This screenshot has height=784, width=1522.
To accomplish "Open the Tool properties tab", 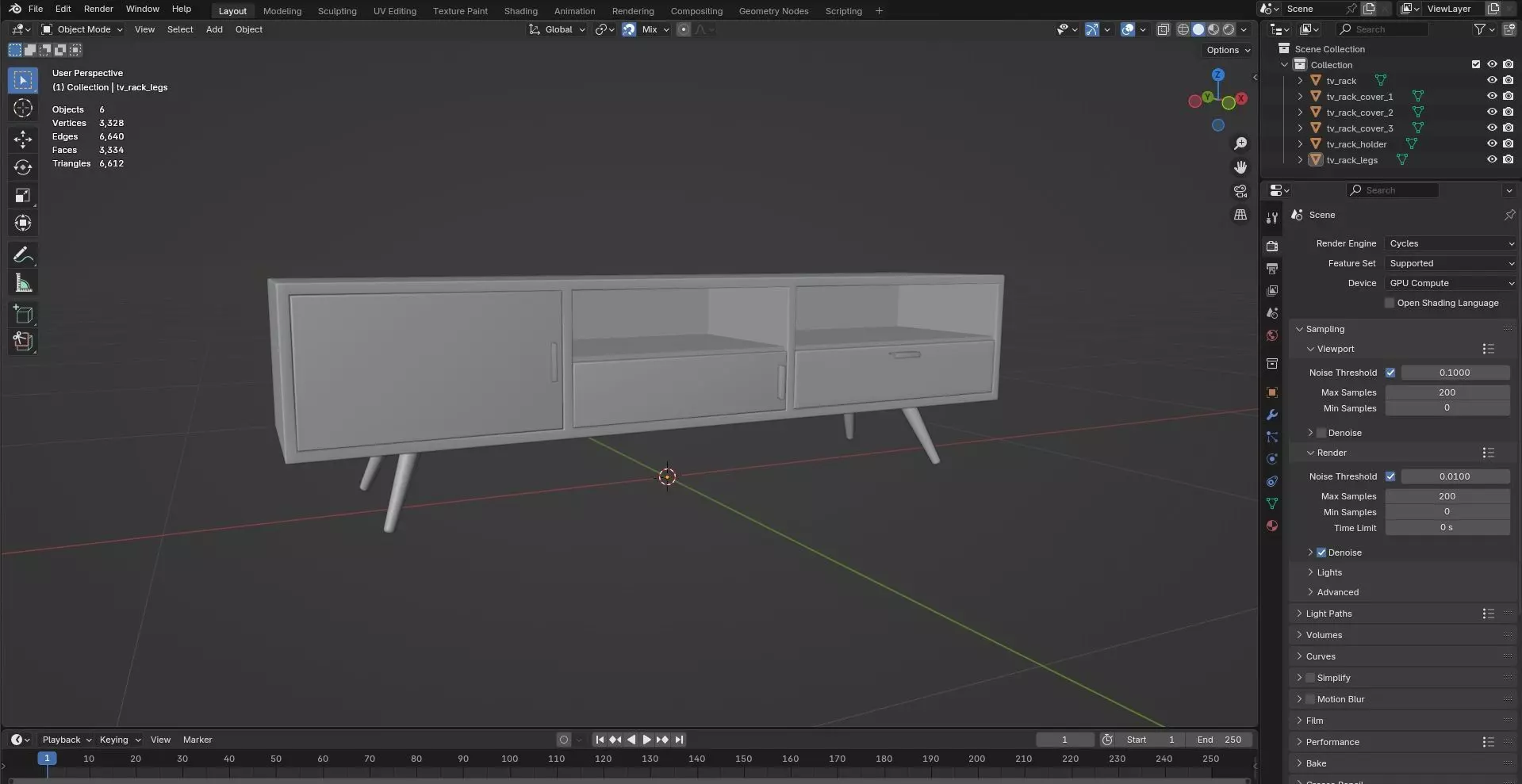I will click(x=1272, y=218).
